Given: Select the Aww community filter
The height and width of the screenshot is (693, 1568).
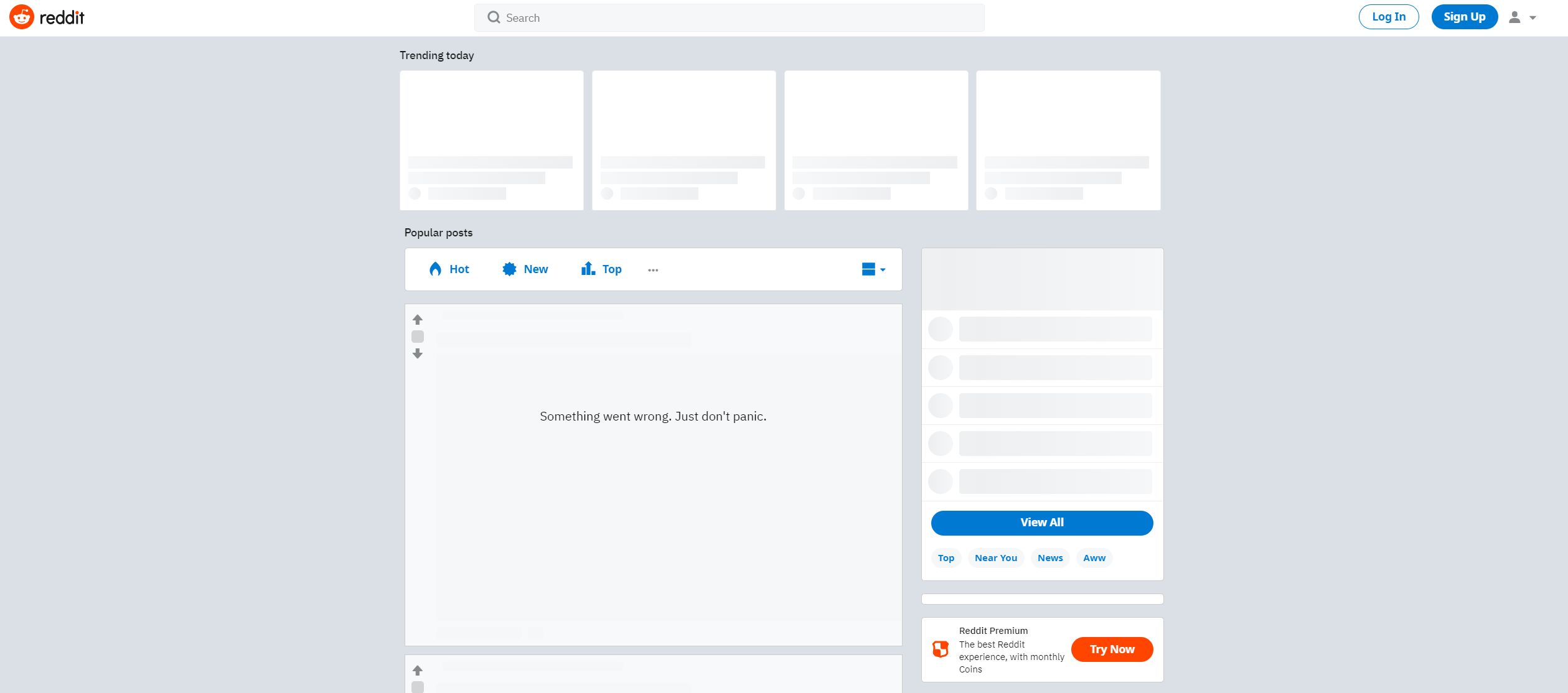Looking at the screenshot, I should pyautogui.click(x=1094, y=558).
